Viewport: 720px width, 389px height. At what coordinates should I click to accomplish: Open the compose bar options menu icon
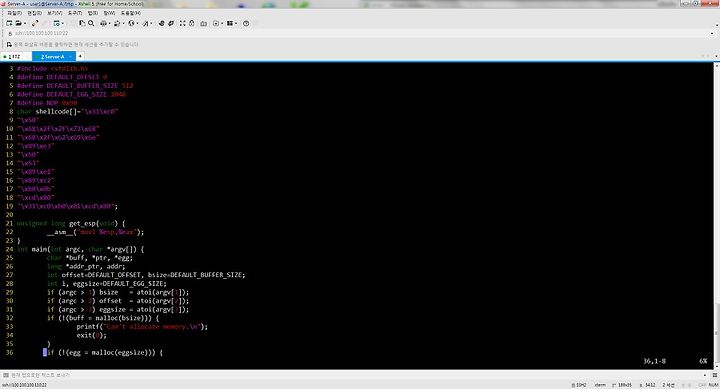coord(715,375)
